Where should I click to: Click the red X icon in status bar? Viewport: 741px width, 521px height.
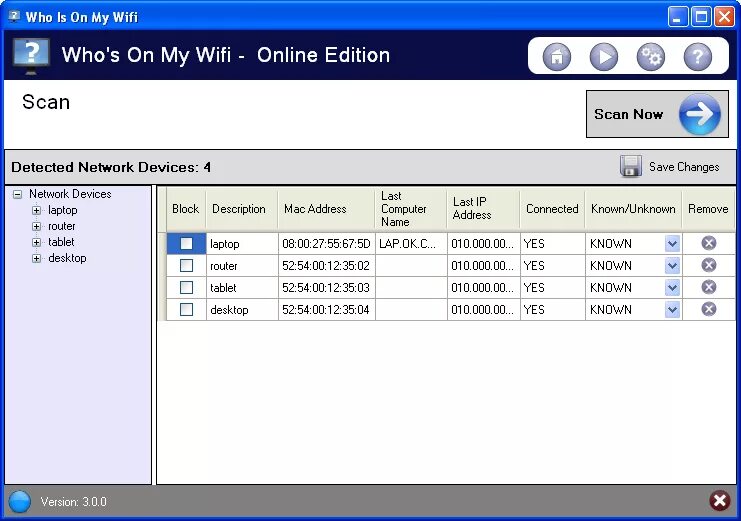[719, 500]
